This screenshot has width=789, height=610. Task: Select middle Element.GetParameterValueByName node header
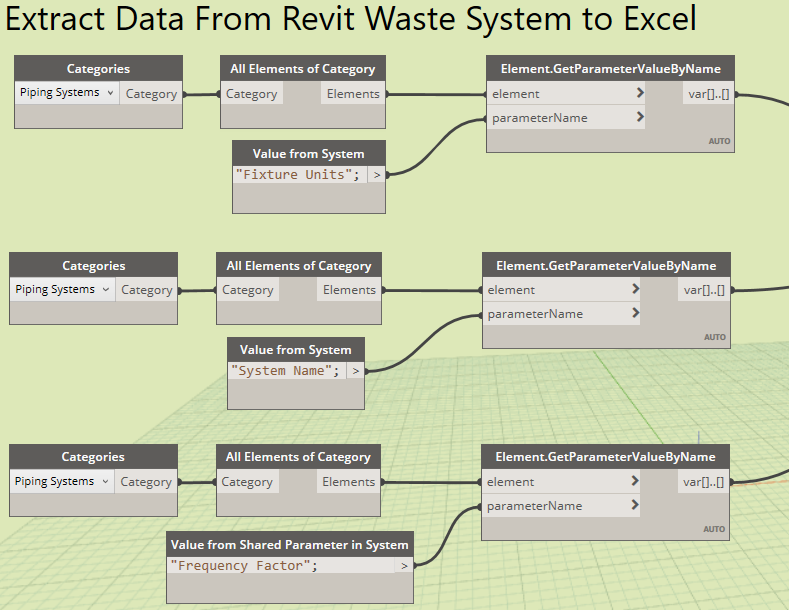tap(606, 265)
